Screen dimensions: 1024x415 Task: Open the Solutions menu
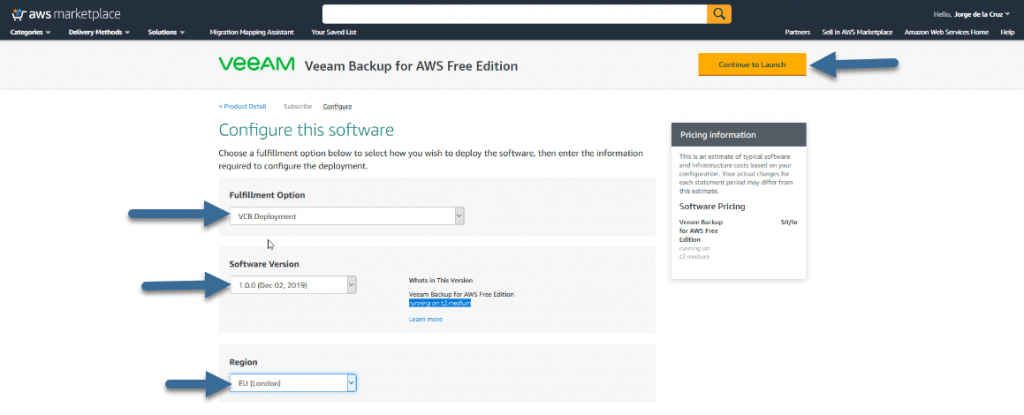coord(167,32)
